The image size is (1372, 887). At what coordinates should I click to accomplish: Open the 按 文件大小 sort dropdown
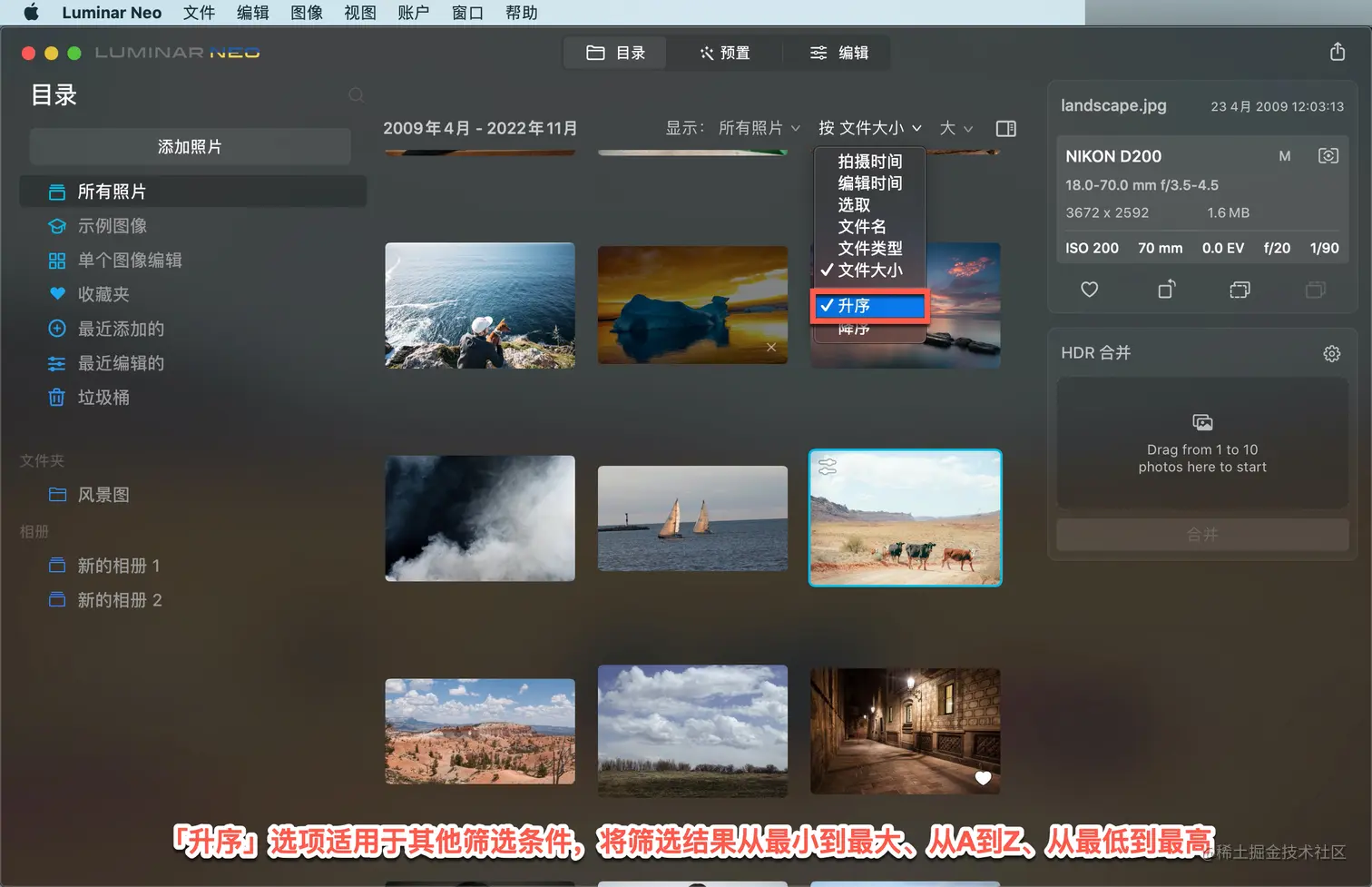[870, 128]
